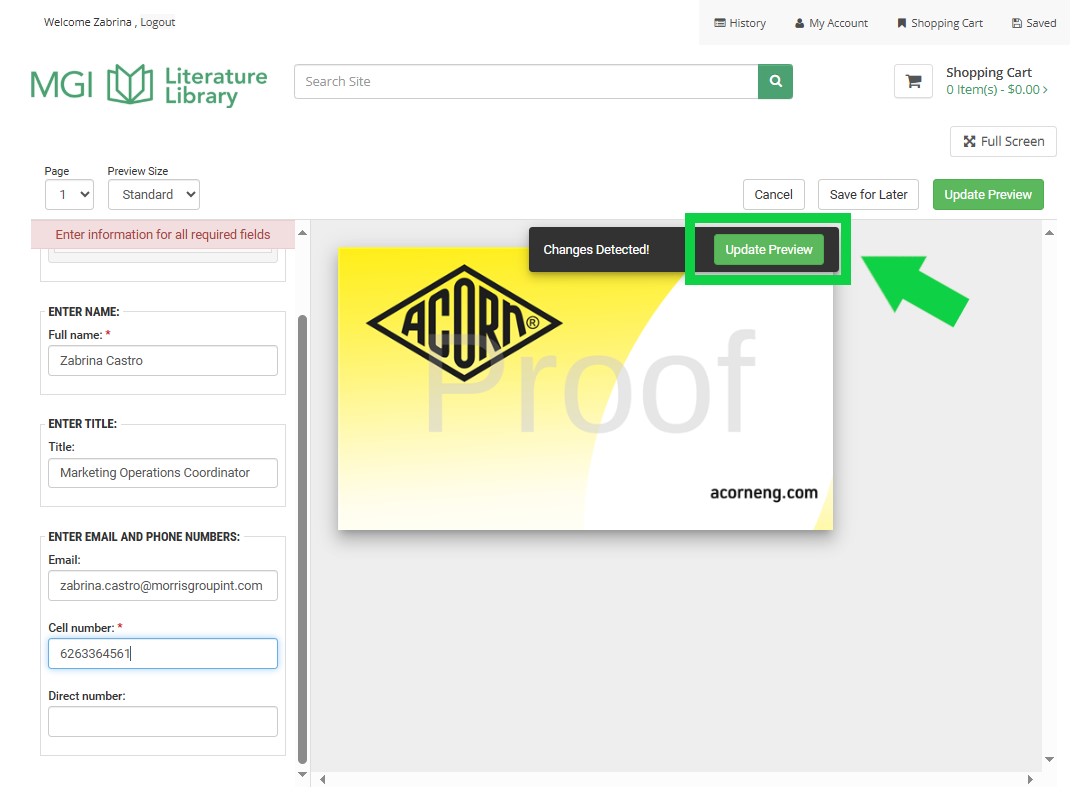1087x805 pixels.
Task: Click the Logout link
Action: pos(157,22)
